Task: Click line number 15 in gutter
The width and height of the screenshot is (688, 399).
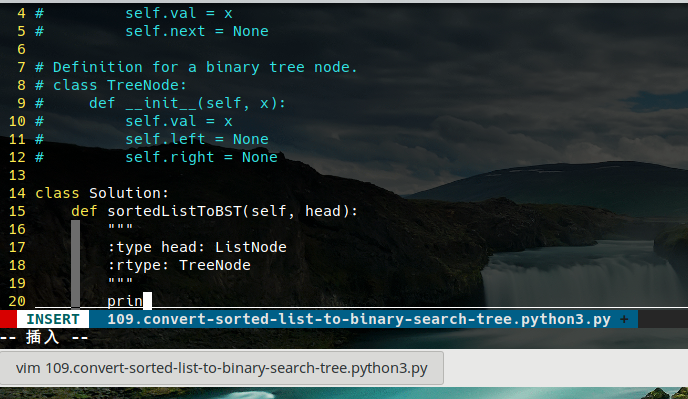Action: 17,211
